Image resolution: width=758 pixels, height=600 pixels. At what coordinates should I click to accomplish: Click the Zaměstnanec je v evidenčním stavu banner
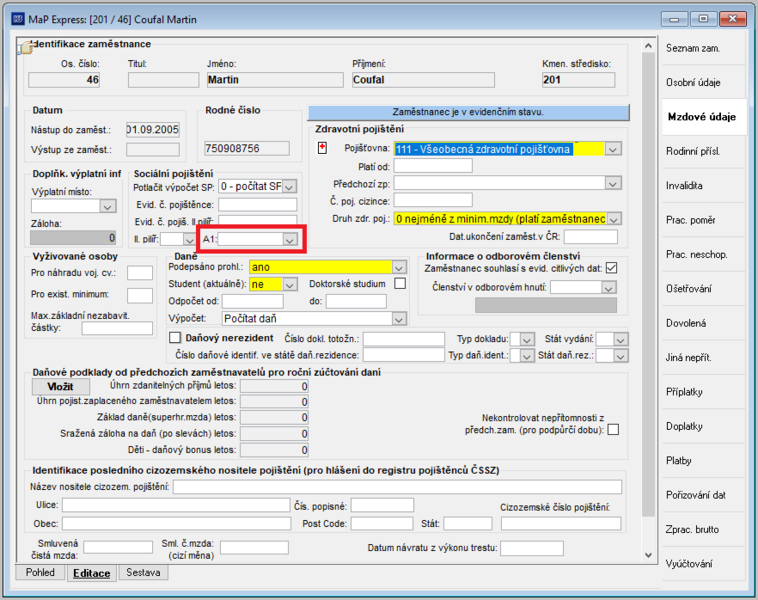[468, 112]
